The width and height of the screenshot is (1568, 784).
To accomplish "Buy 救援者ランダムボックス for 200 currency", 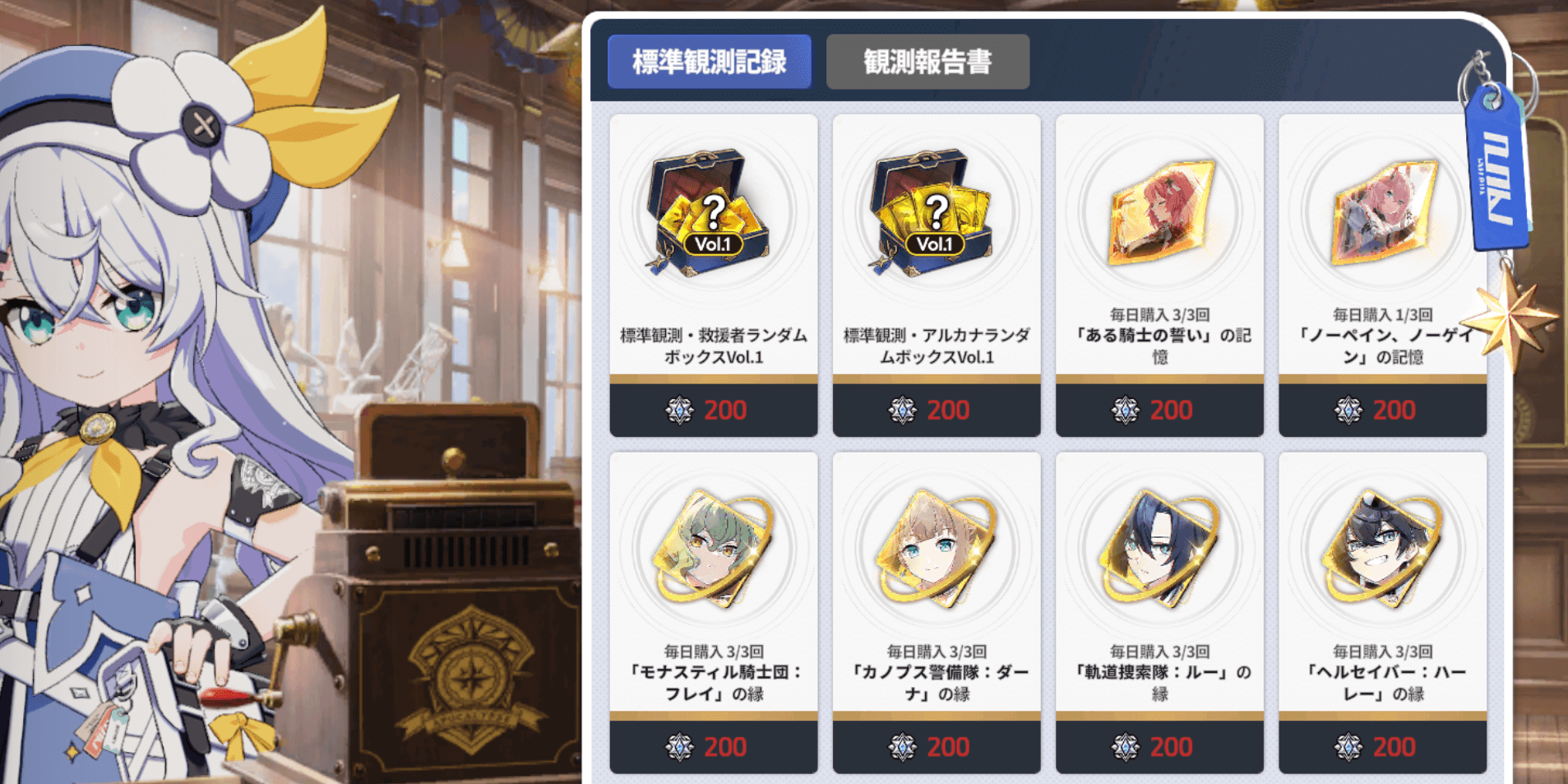I will (x=713, y=410).
